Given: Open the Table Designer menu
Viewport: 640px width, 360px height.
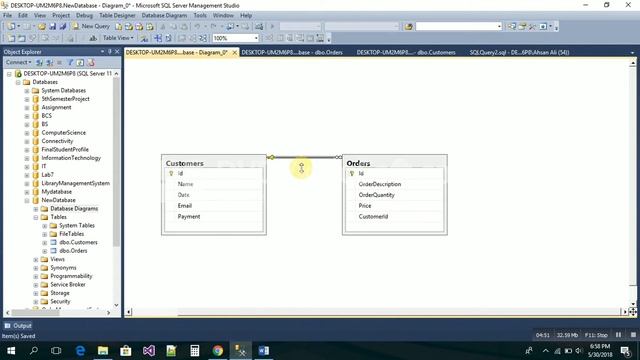Looking at the screenshot, I should 117,15.
